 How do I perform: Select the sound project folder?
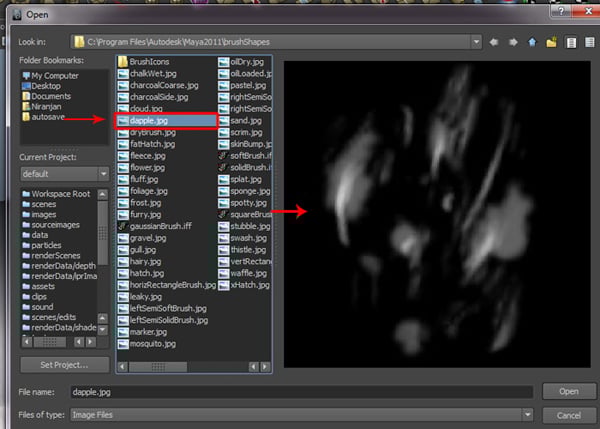point(38,307)
